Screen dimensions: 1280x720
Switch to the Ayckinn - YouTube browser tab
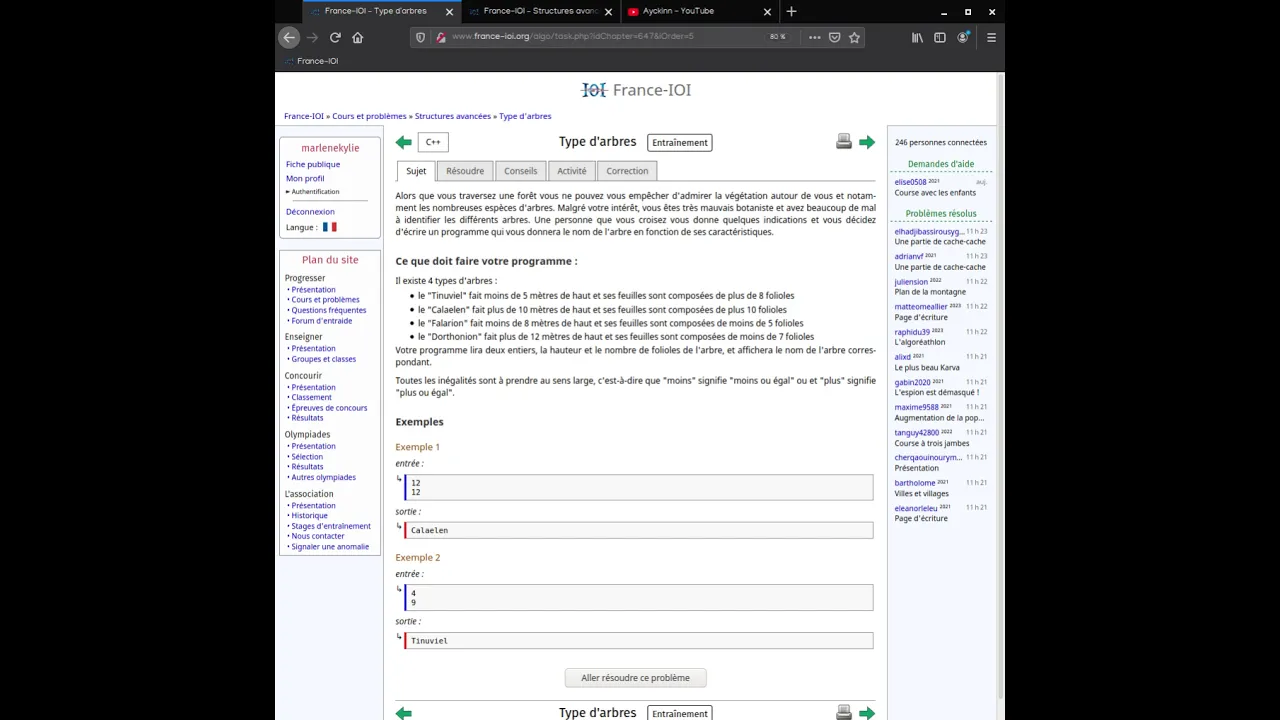(691, 11)
